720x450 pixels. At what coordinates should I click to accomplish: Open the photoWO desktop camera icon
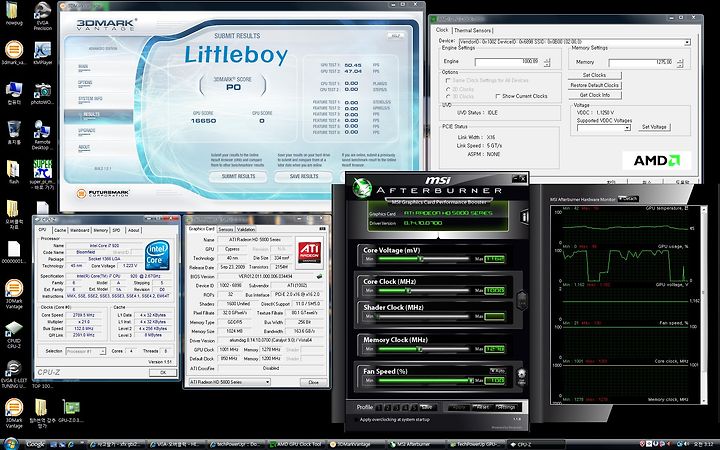coord(42,93)
